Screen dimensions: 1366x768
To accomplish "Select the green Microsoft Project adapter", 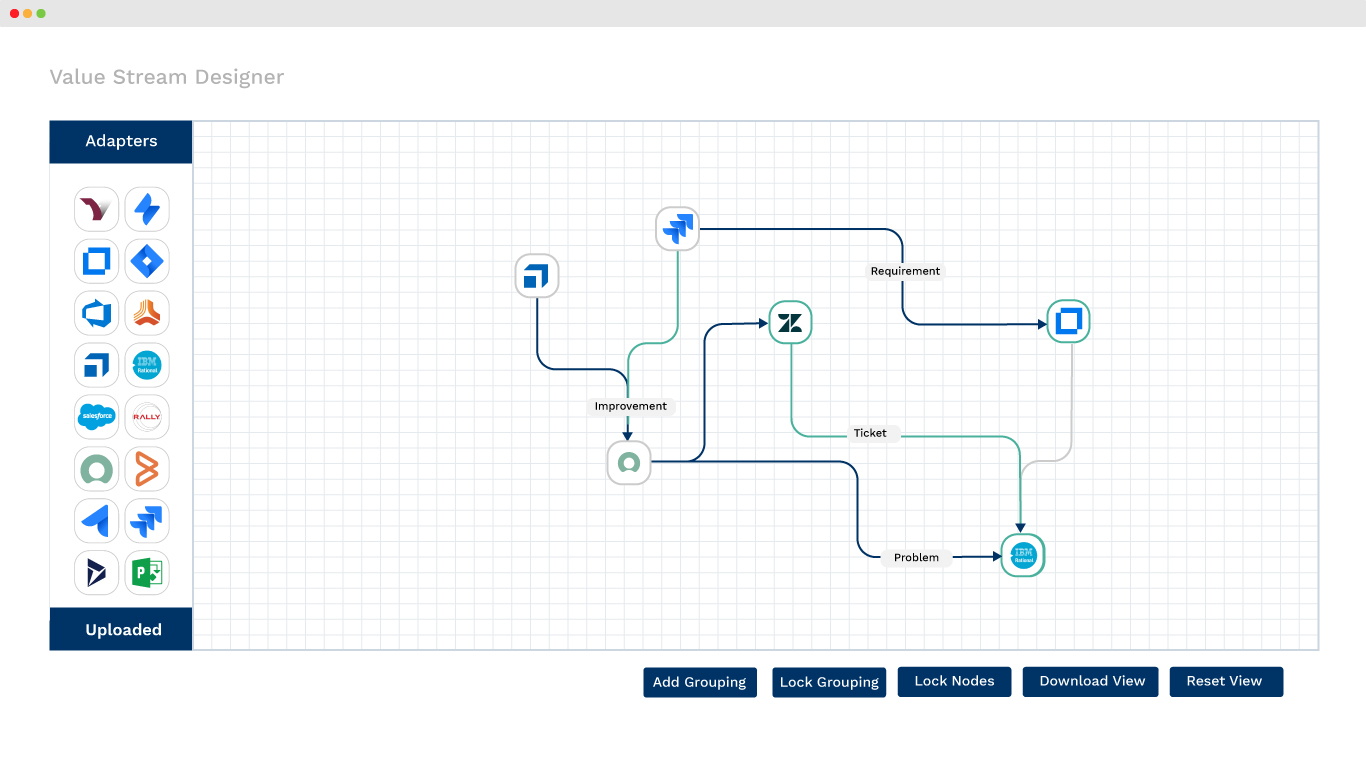I will coord(147,573).
